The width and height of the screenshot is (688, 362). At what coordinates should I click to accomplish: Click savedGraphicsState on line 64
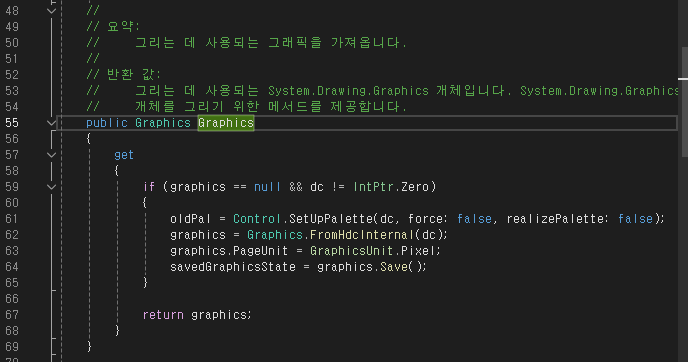click(x=233, y=267)
